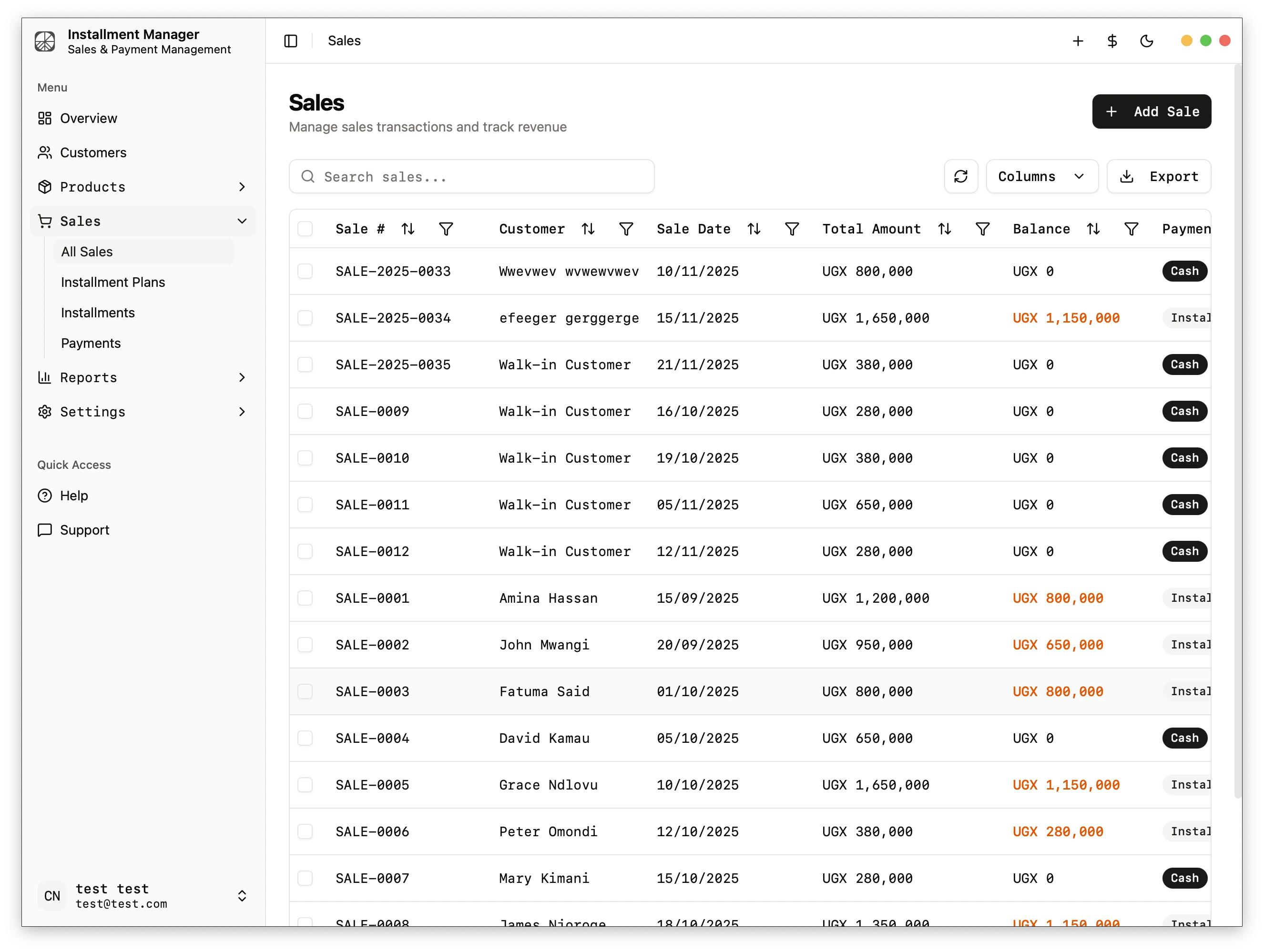The height and width of the screenshot is (952, 1264).
Task: Open the Payments section
Action: click(x=90, y=343)
